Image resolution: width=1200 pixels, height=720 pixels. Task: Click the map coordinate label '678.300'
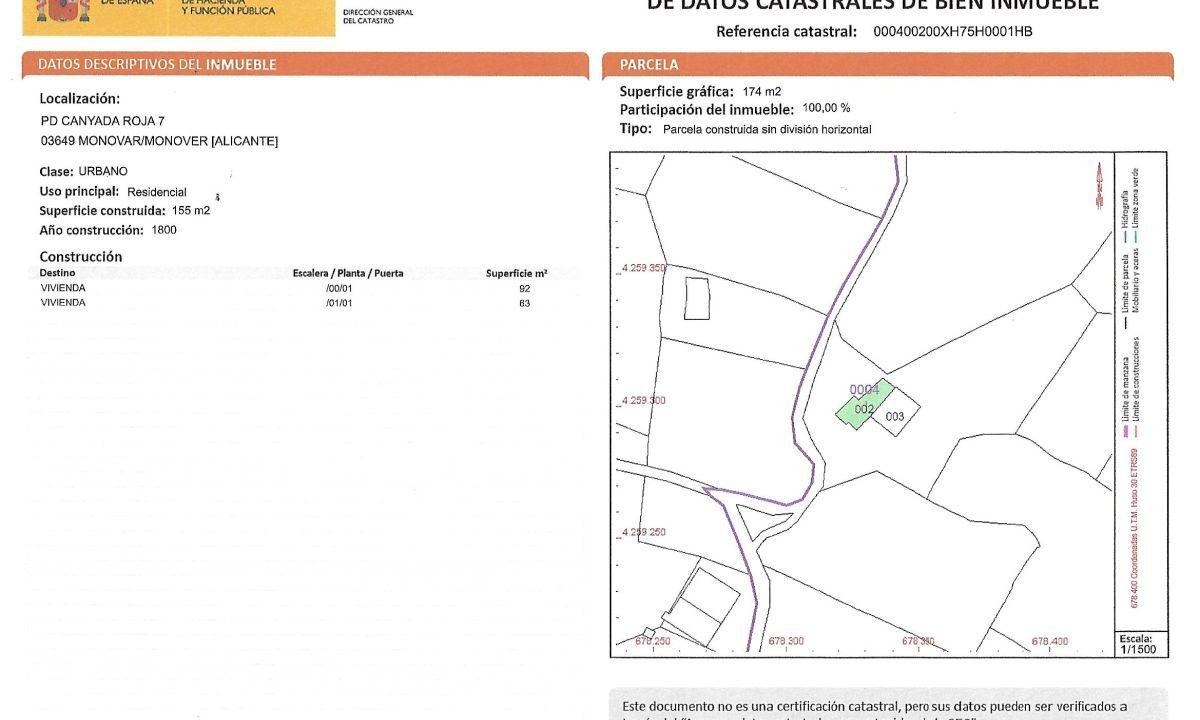coord(786,641)
